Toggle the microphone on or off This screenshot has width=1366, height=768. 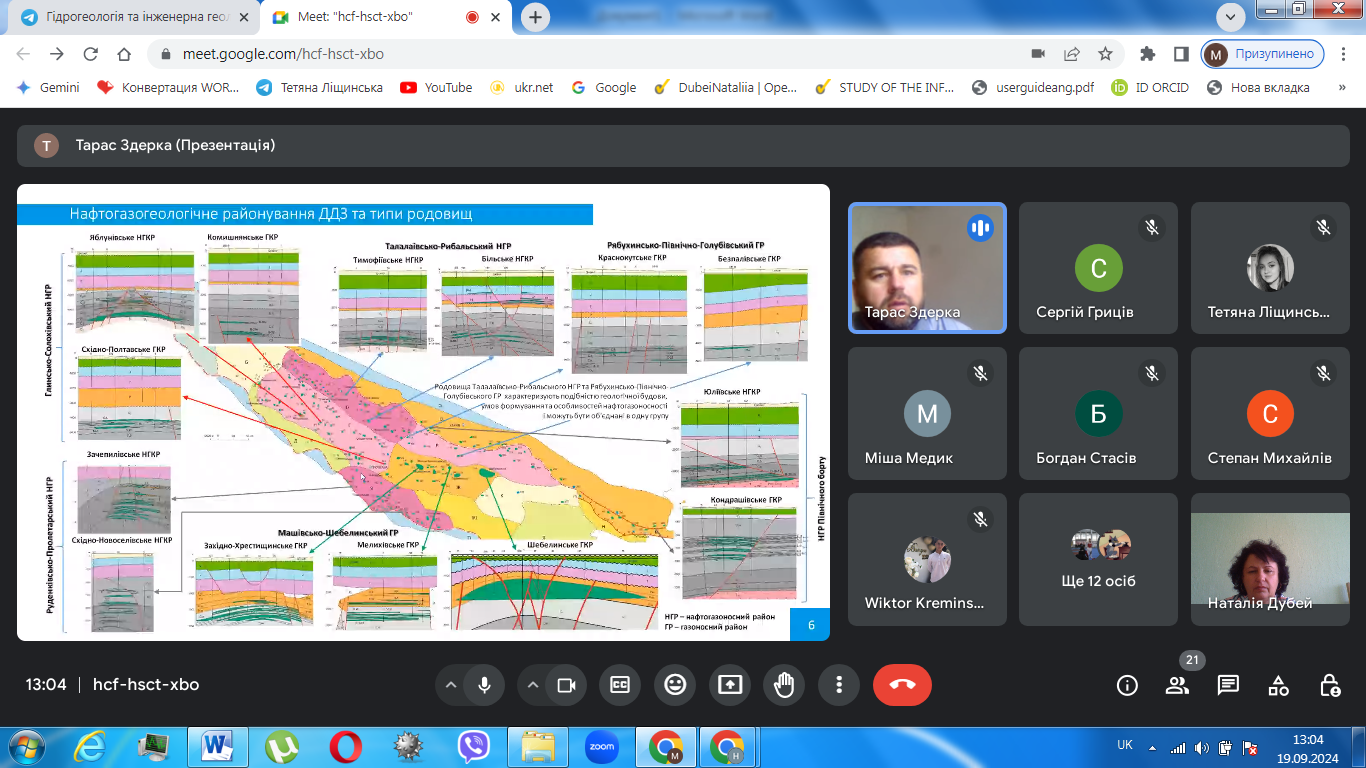[x=485, y=685]
